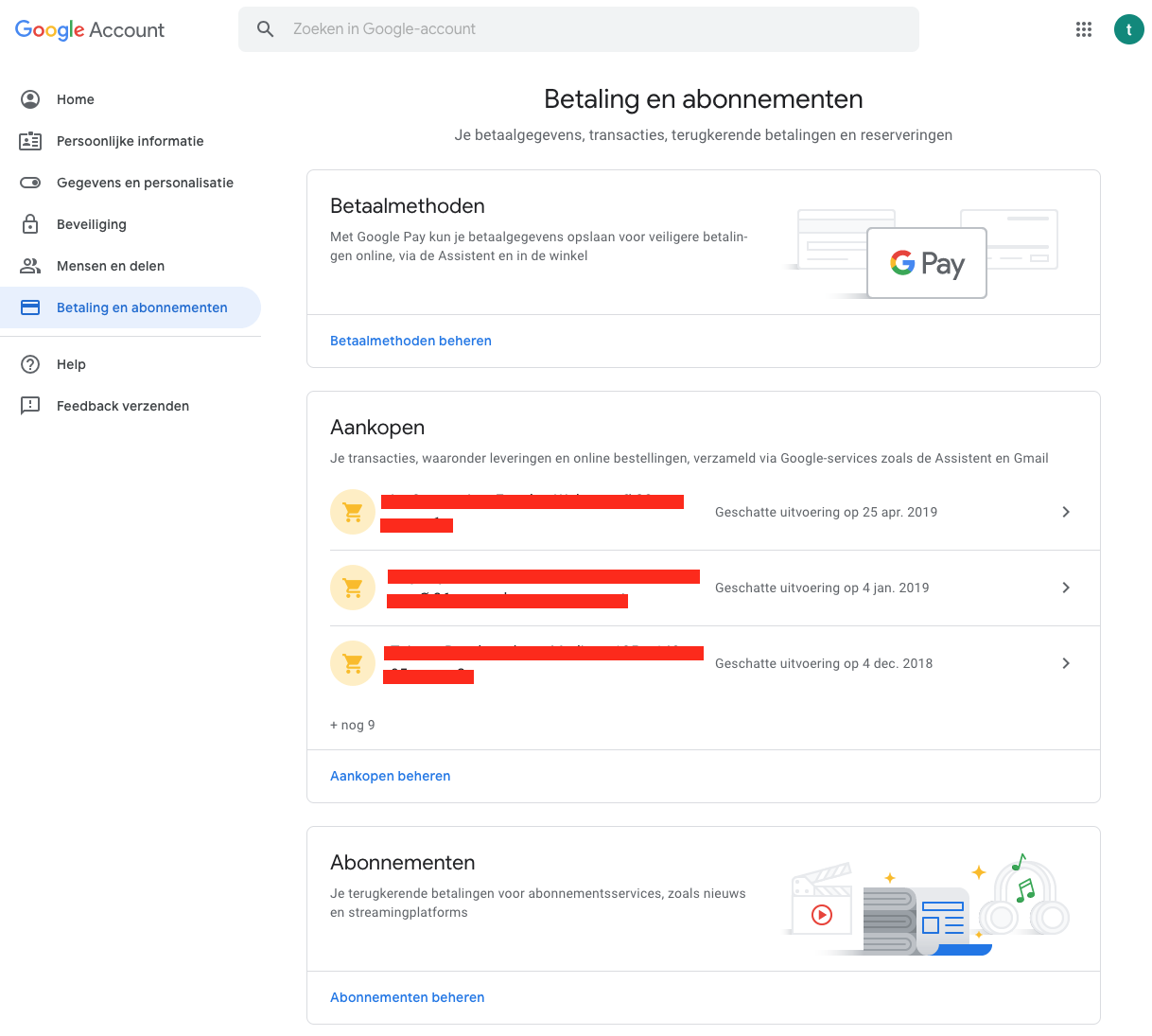
Task: Expand the purchase dated 25 apr. 2019
Action: [1066, 512]
